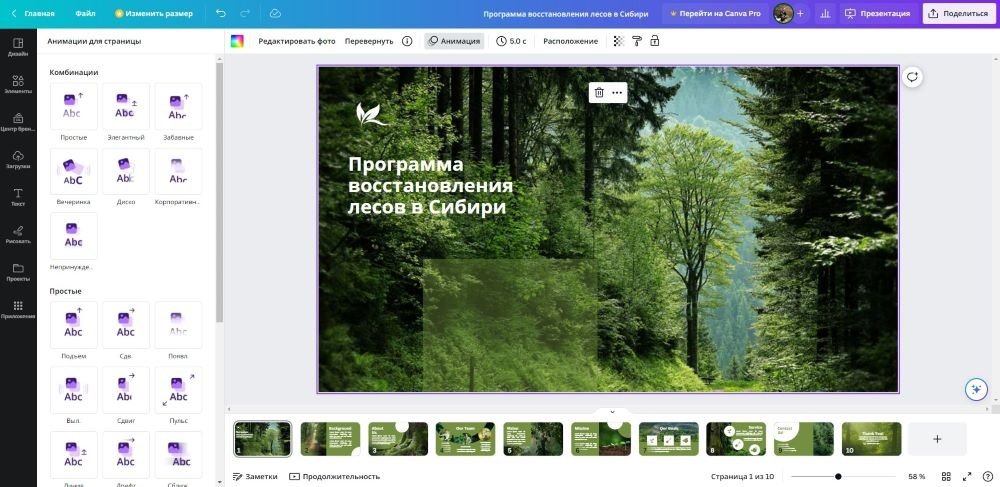
Task: Delete the selected element with trash icon
Action: coord(599,92)
